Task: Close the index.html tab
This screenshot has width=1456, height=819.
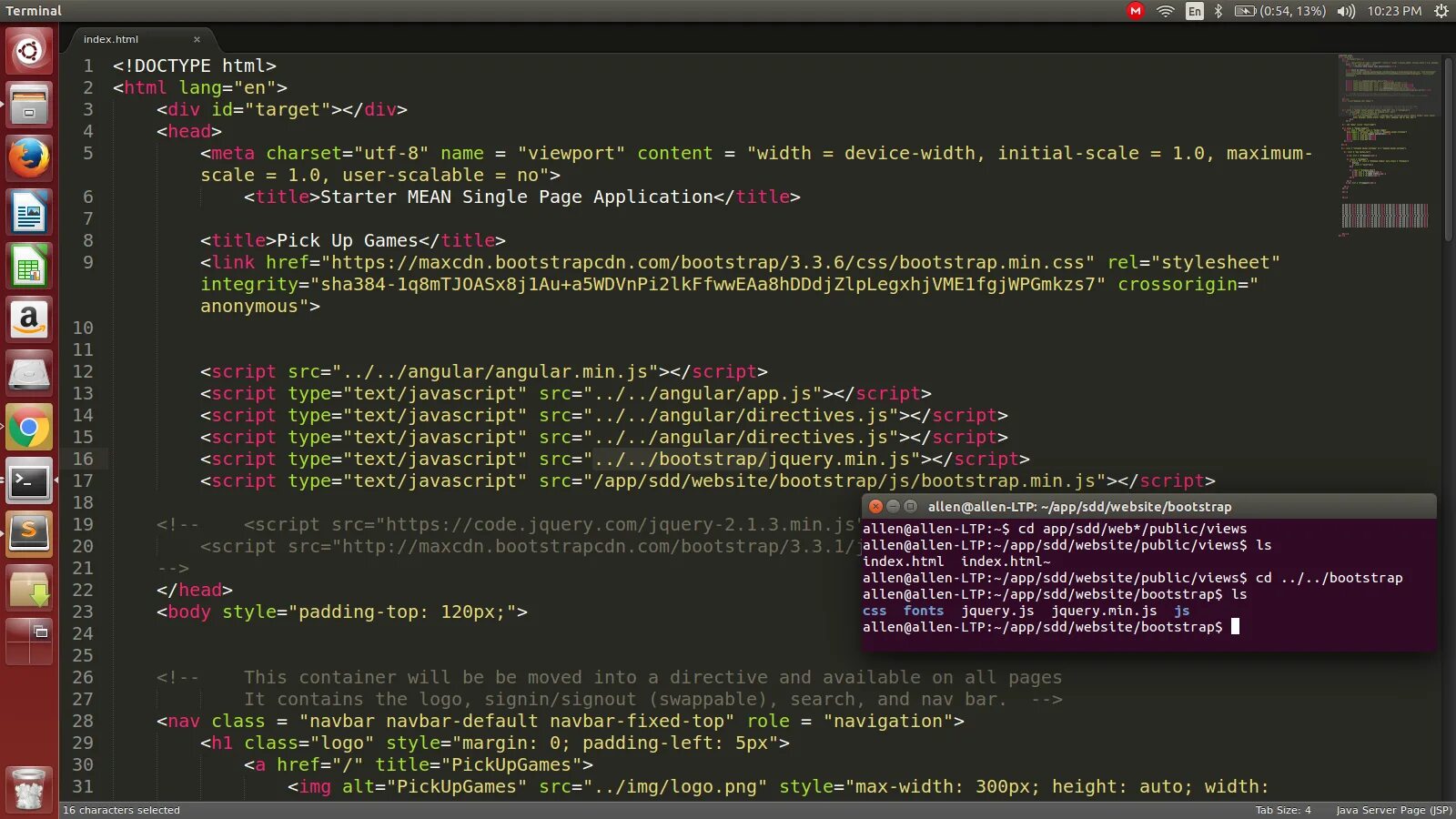Action: point(197,39)
